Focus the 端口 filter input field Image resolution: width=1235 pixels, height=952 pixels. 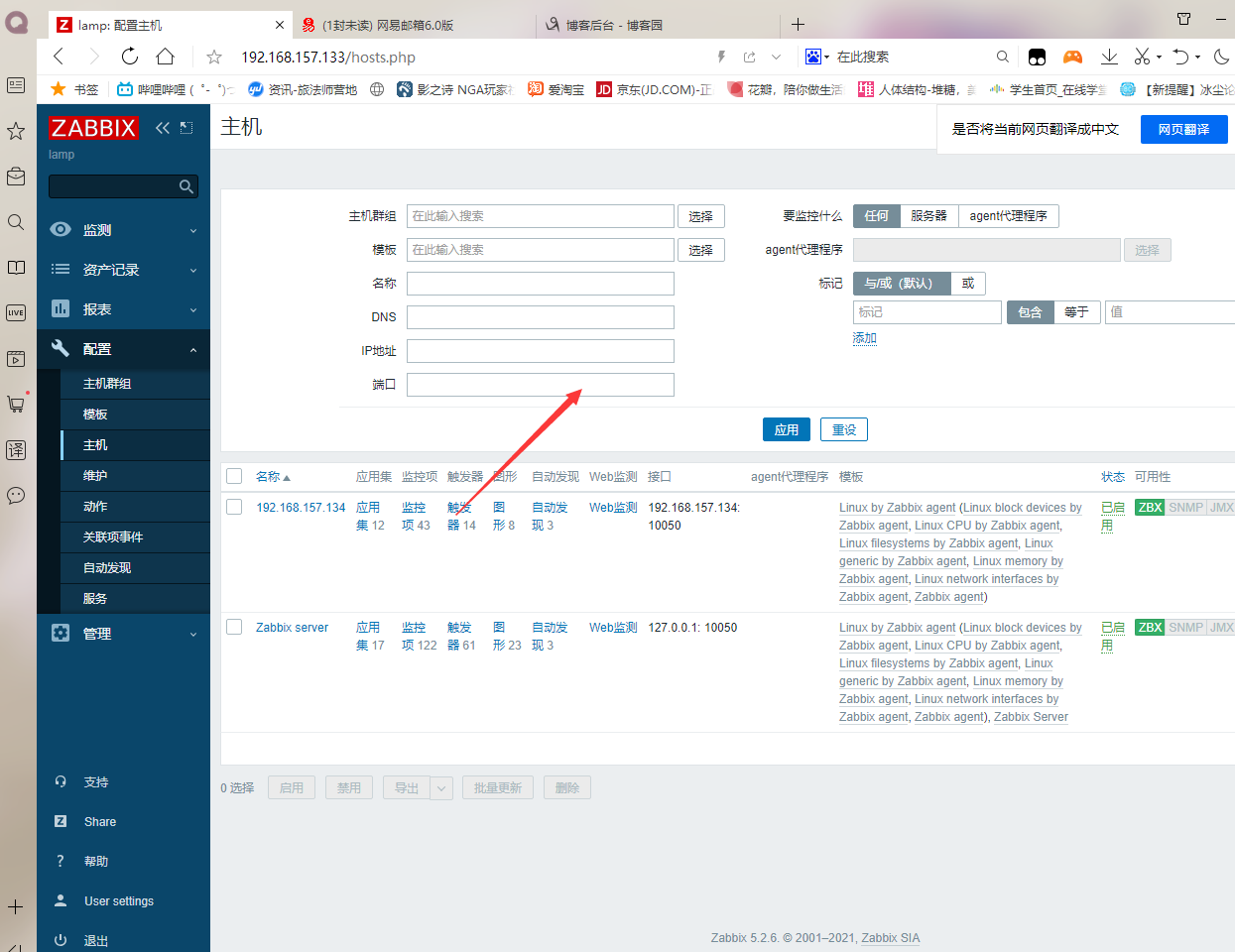[541, 385]
